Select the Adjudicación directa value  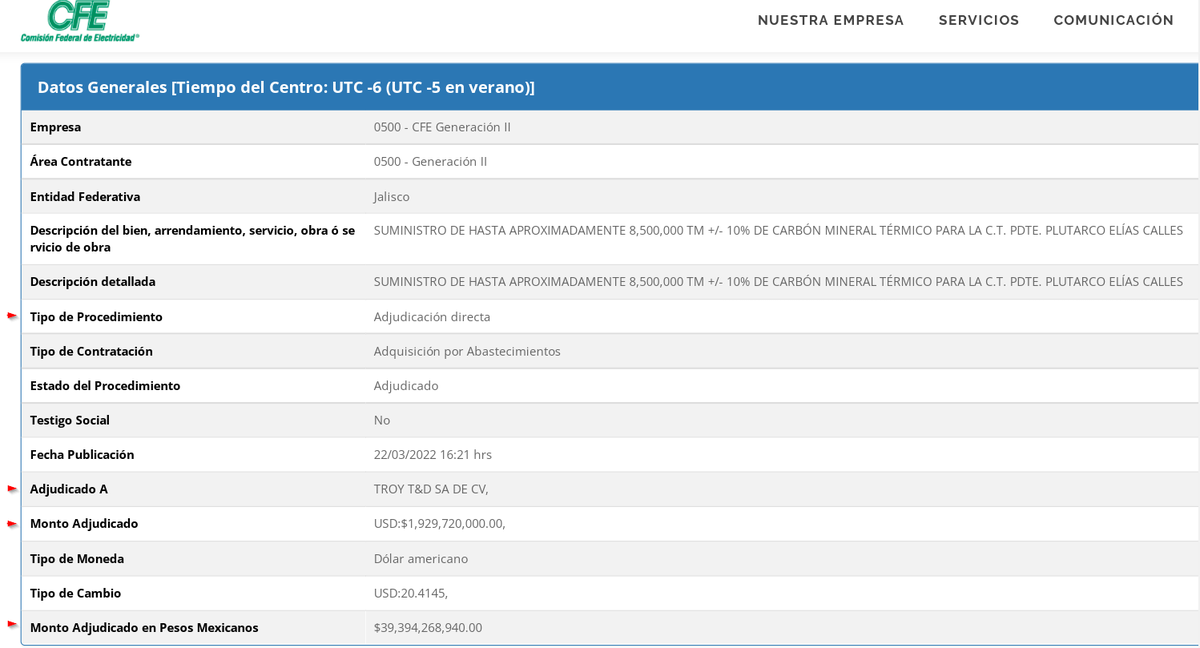coord(432,317)
